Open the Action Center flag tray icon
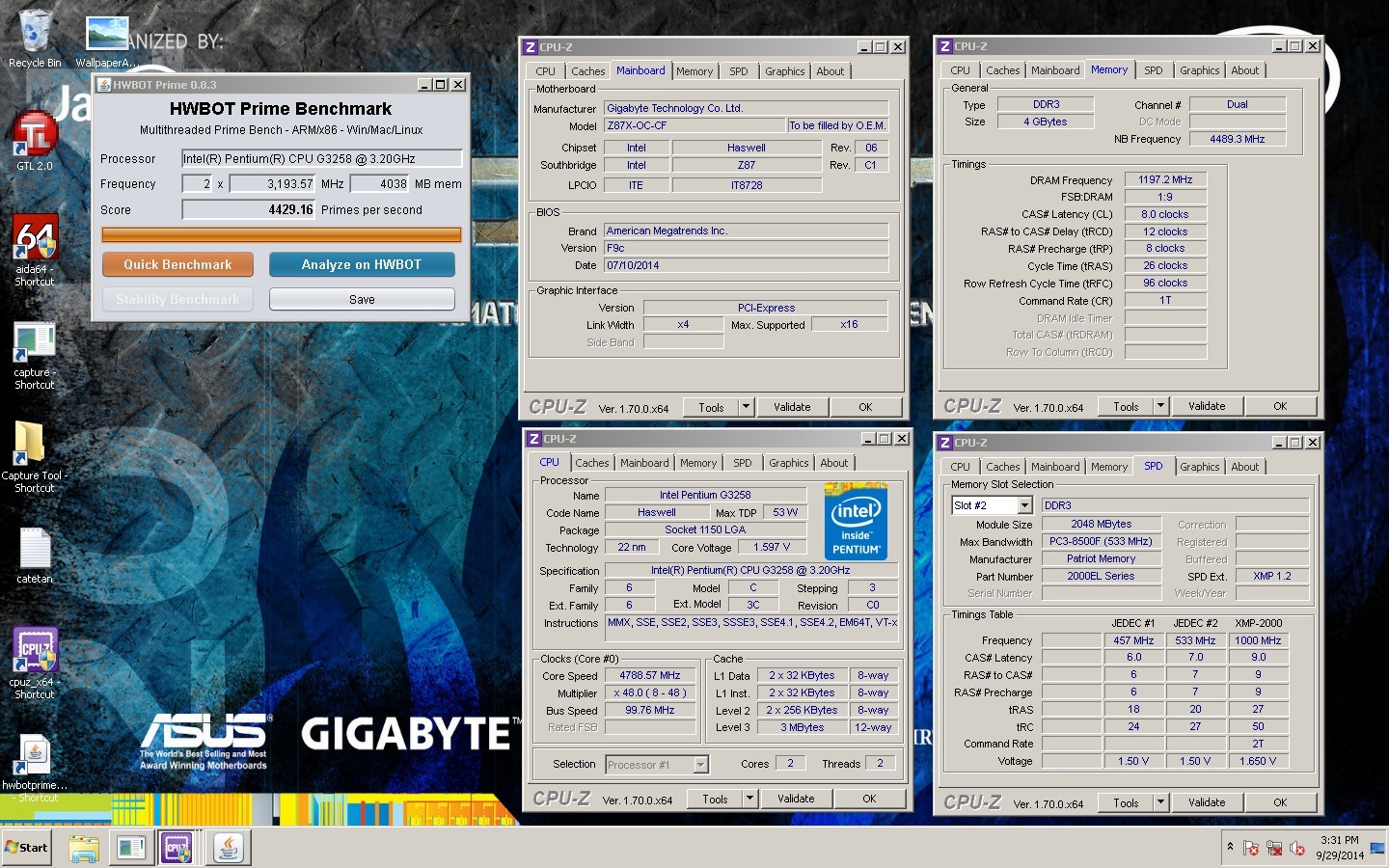1389x868 pixels. point(1251,848)
